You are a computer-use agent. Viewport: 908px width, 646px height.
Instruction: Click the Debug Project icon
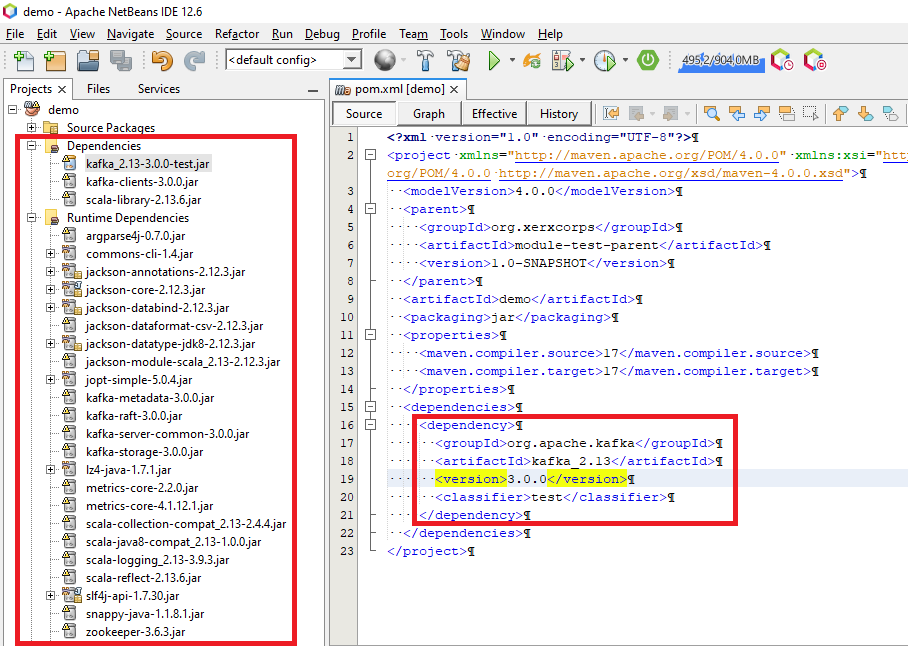pos(562,60)
